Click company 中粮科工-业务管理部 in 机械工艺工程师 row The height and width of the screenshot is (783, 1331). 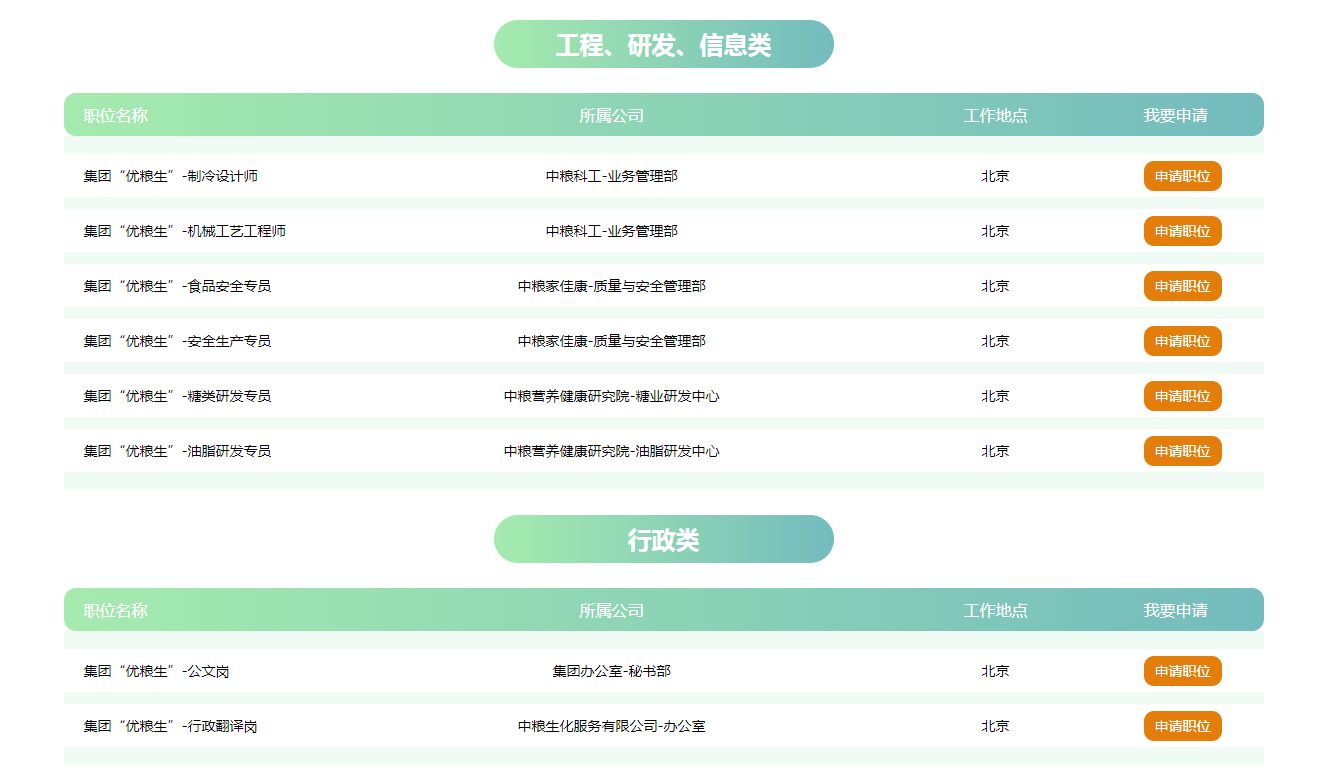tap(612, 231)
